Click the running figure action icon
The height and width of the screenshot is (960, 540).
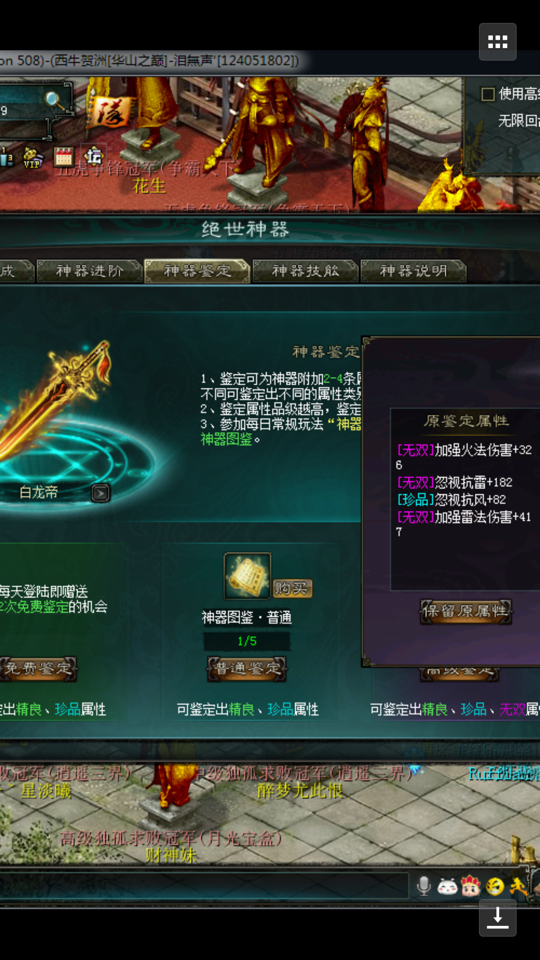[x=518, y=886]
